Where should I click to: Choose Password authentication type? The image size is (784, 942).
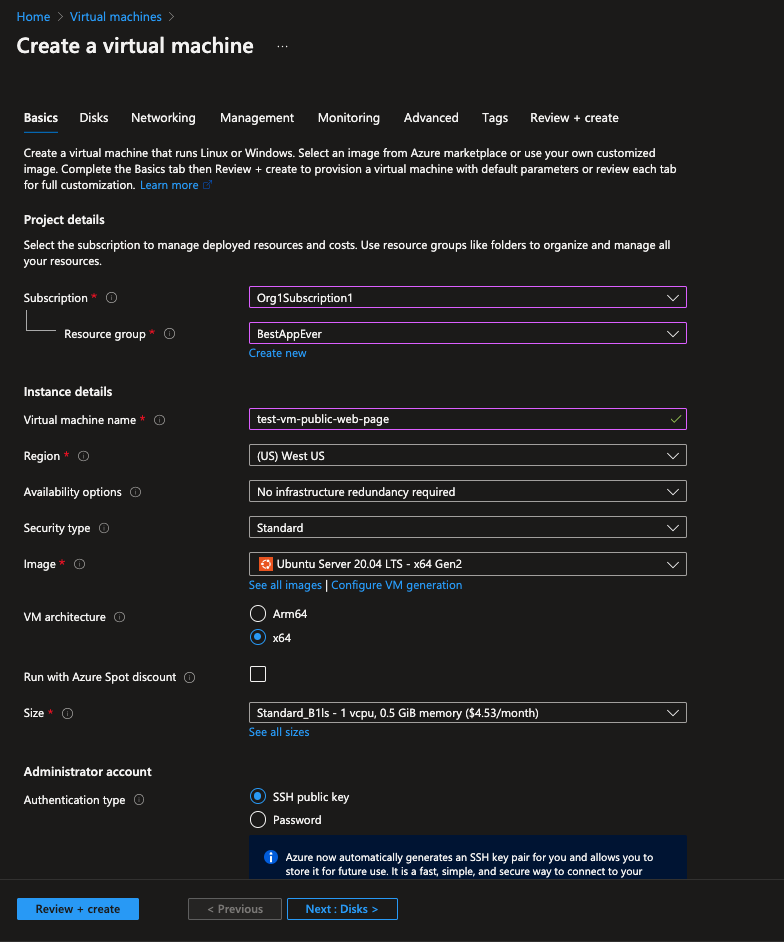point(258,819)
